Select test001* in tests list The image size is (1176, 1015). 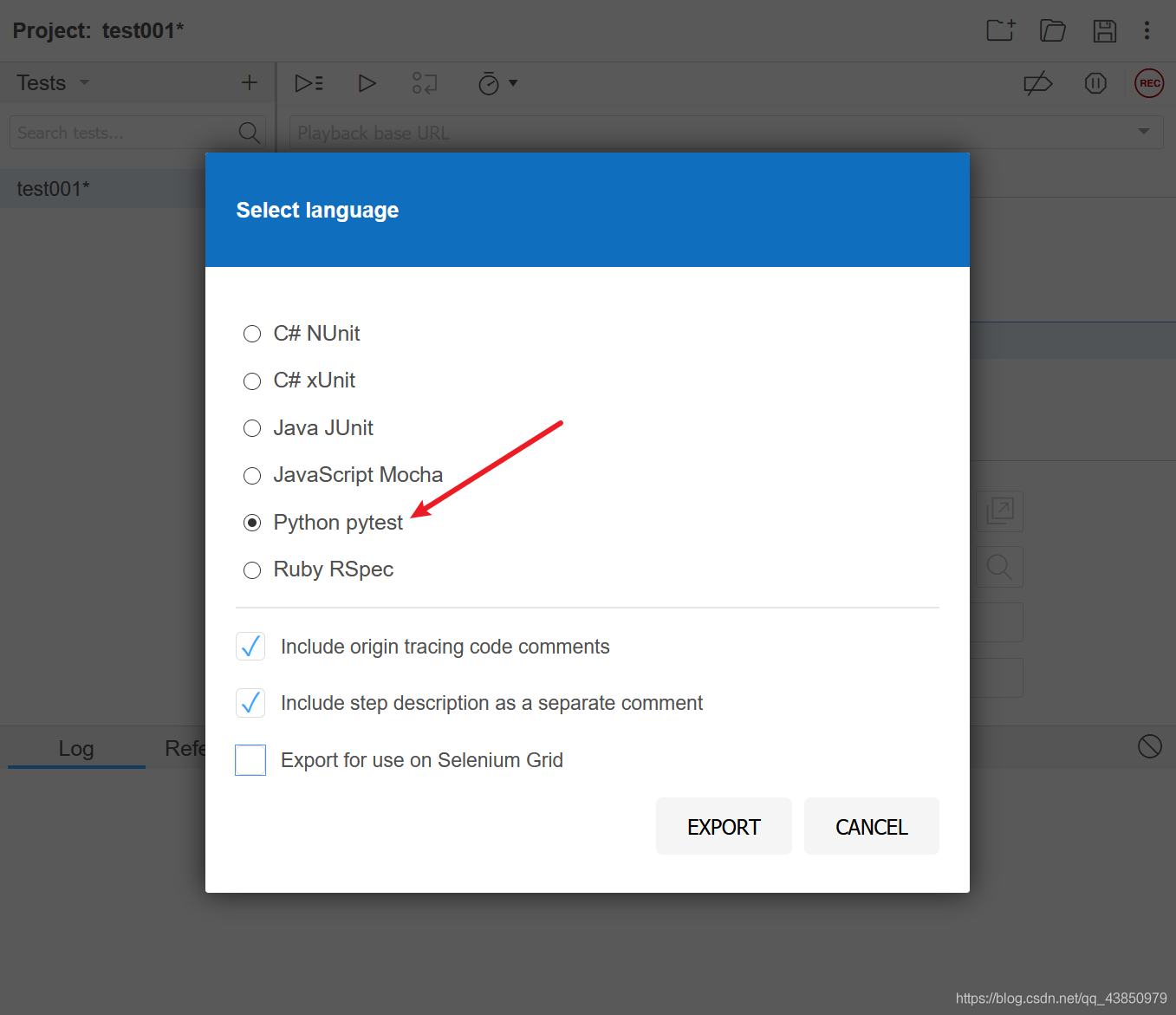coord(102,189)
